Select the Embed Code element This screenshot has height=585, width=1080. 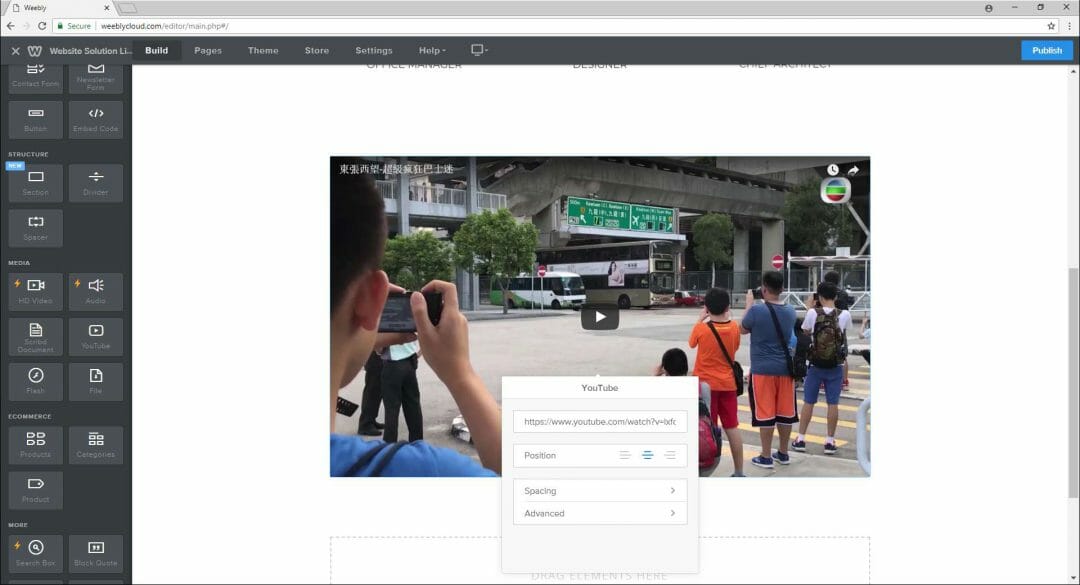point(95,120)
